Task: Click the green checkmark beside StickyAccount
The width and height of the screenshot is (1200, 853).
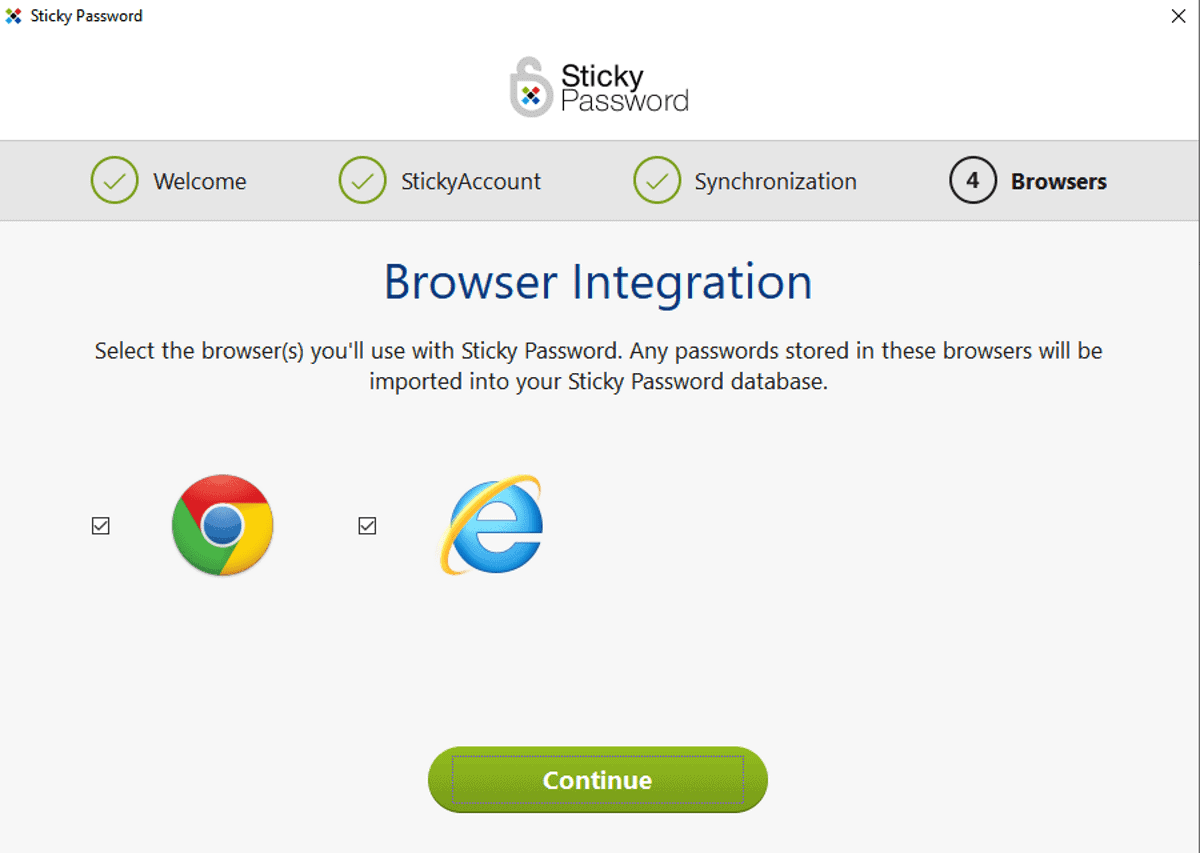Action: pos(362,181)
